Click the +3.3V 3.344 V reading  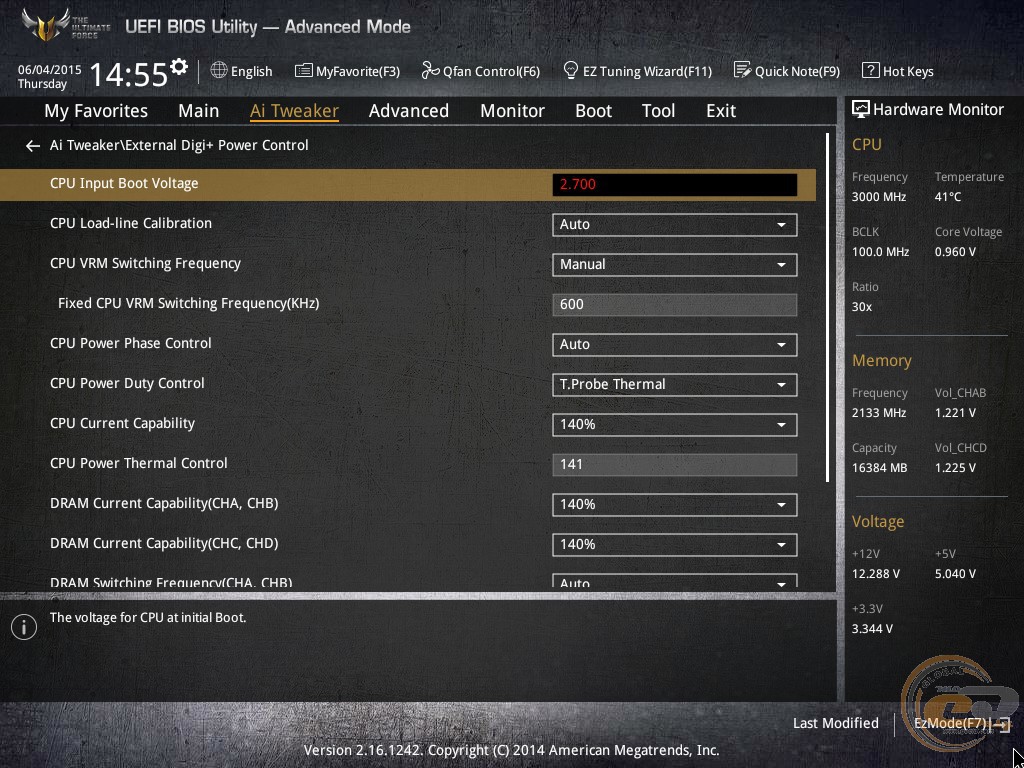[x=872, y=629]
